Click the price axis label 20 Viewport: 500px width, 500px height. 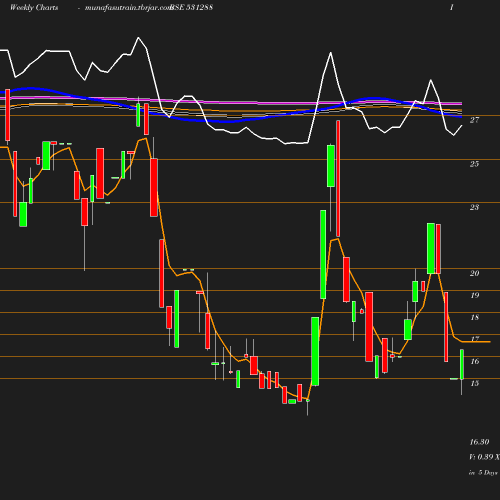(474, 273)
